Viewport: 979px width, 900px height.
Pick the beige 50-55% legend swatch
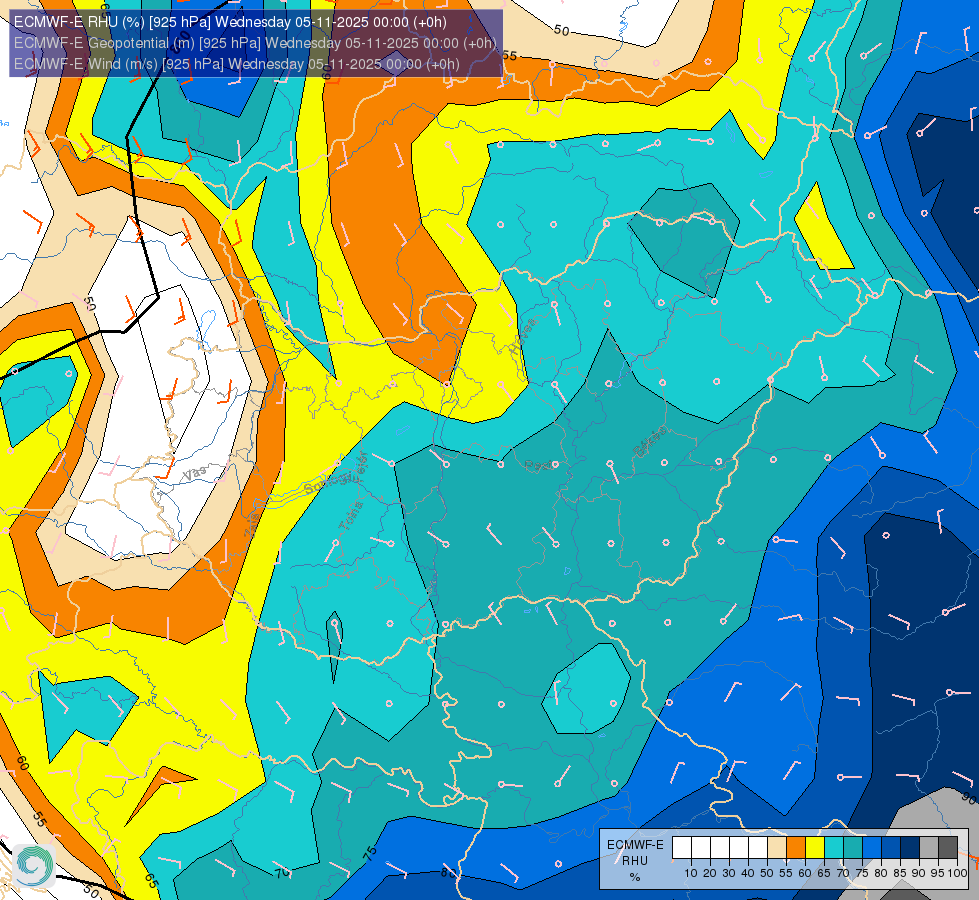pyautogui.click(x=777, y=848)
